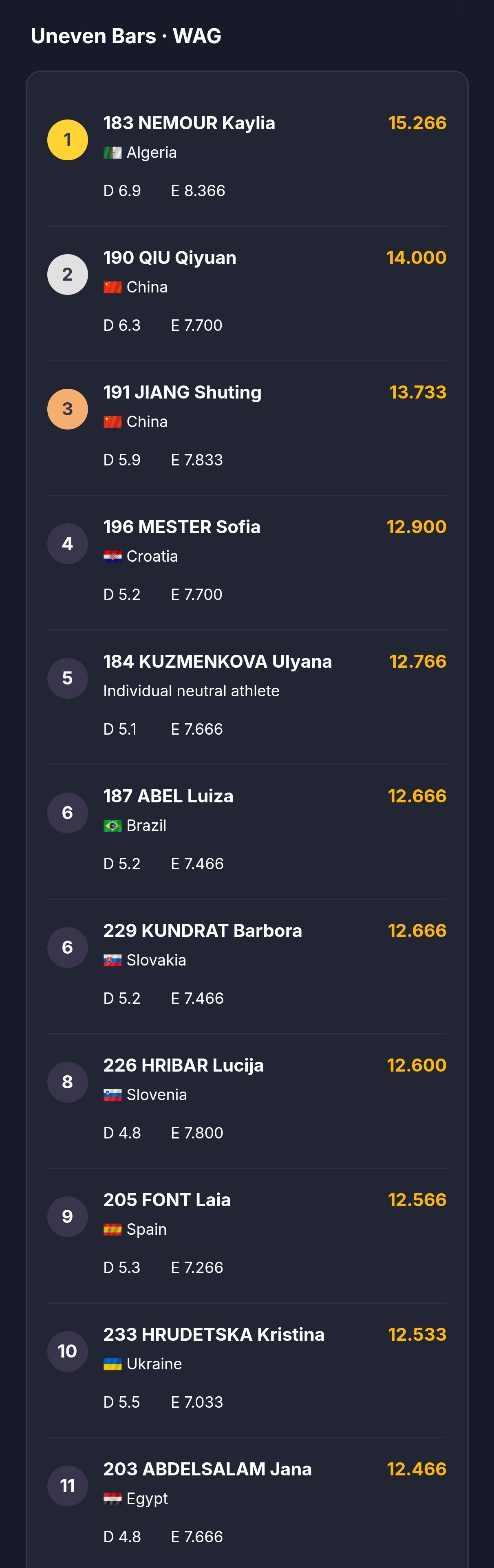Select 184 KUZMENKOVA Ulyana's name
494x1568 pixels.
tap(217, 662)
